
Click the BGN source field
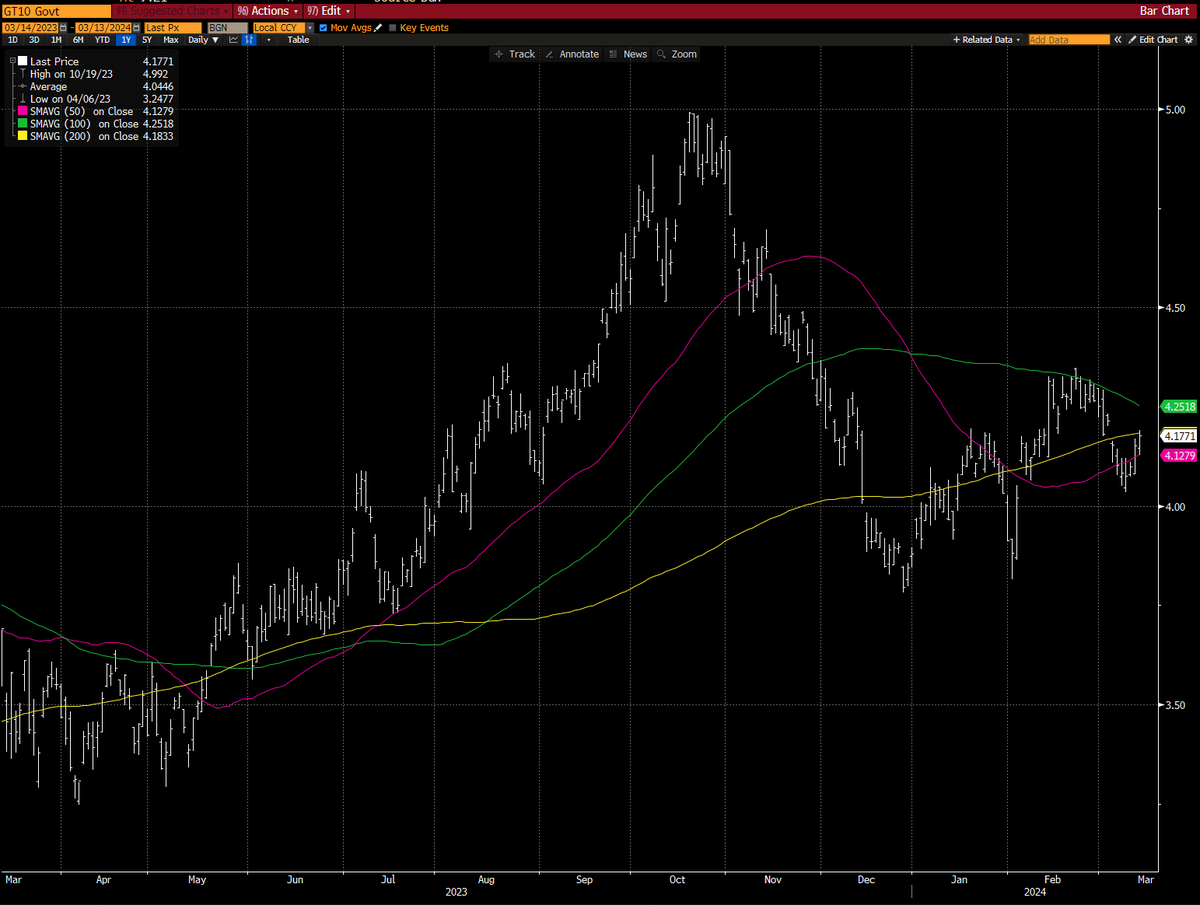227,28
